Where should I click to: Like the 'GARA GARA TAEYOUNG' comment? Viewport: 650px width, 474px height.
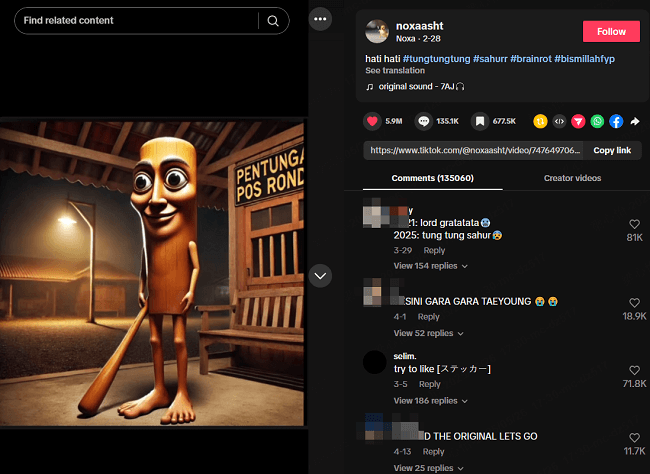[634, 302]
